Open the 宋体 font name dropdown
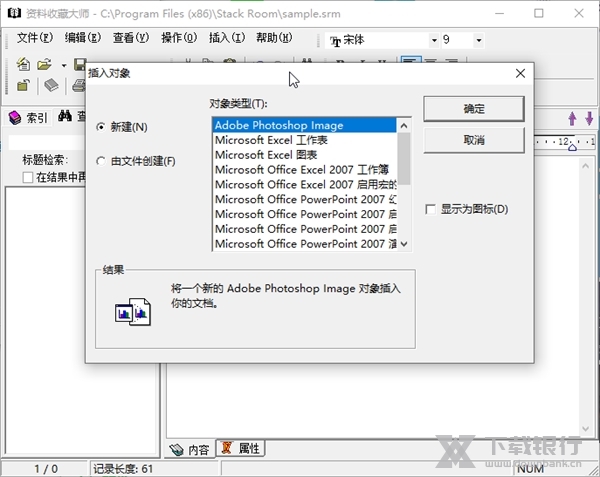The height and width of the screenshot is (477, 600). point(434,40)
